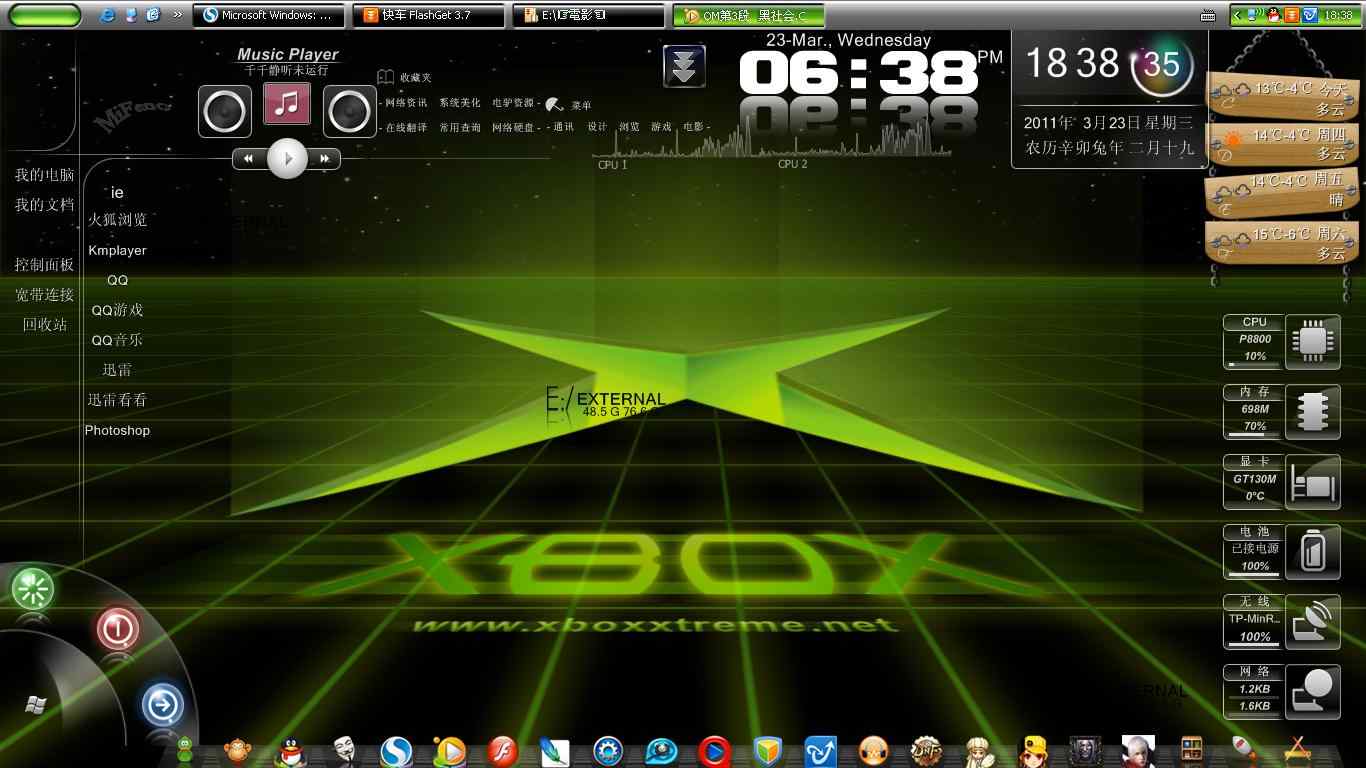The width and height of the screenshot is (1366, 768).
Task: Launch the red circular play dock icon
Action: 714,751
